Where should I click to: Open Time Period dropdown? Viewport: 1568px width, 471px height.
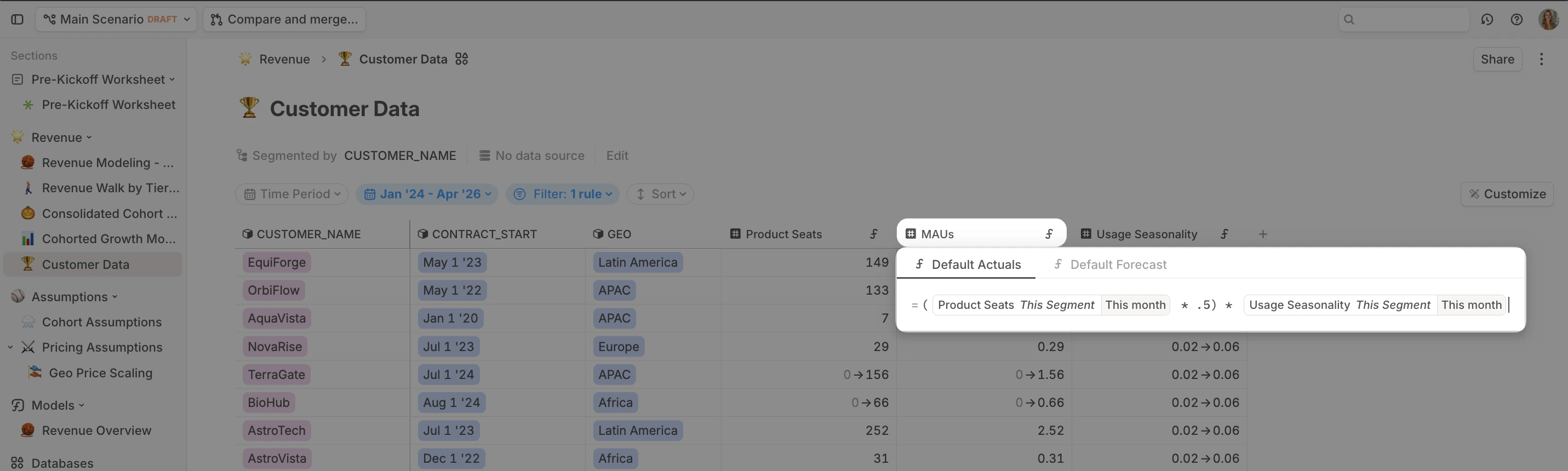click(291, 194)
